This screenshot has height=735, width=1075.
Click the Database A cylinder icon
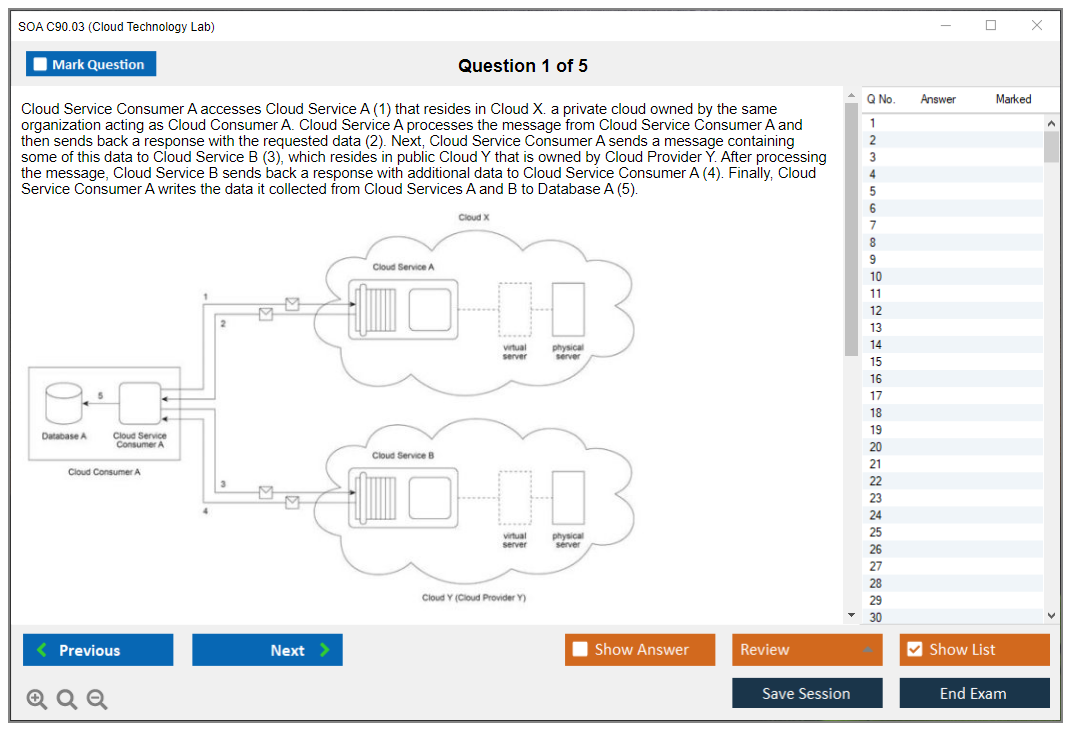coord(64,404)
